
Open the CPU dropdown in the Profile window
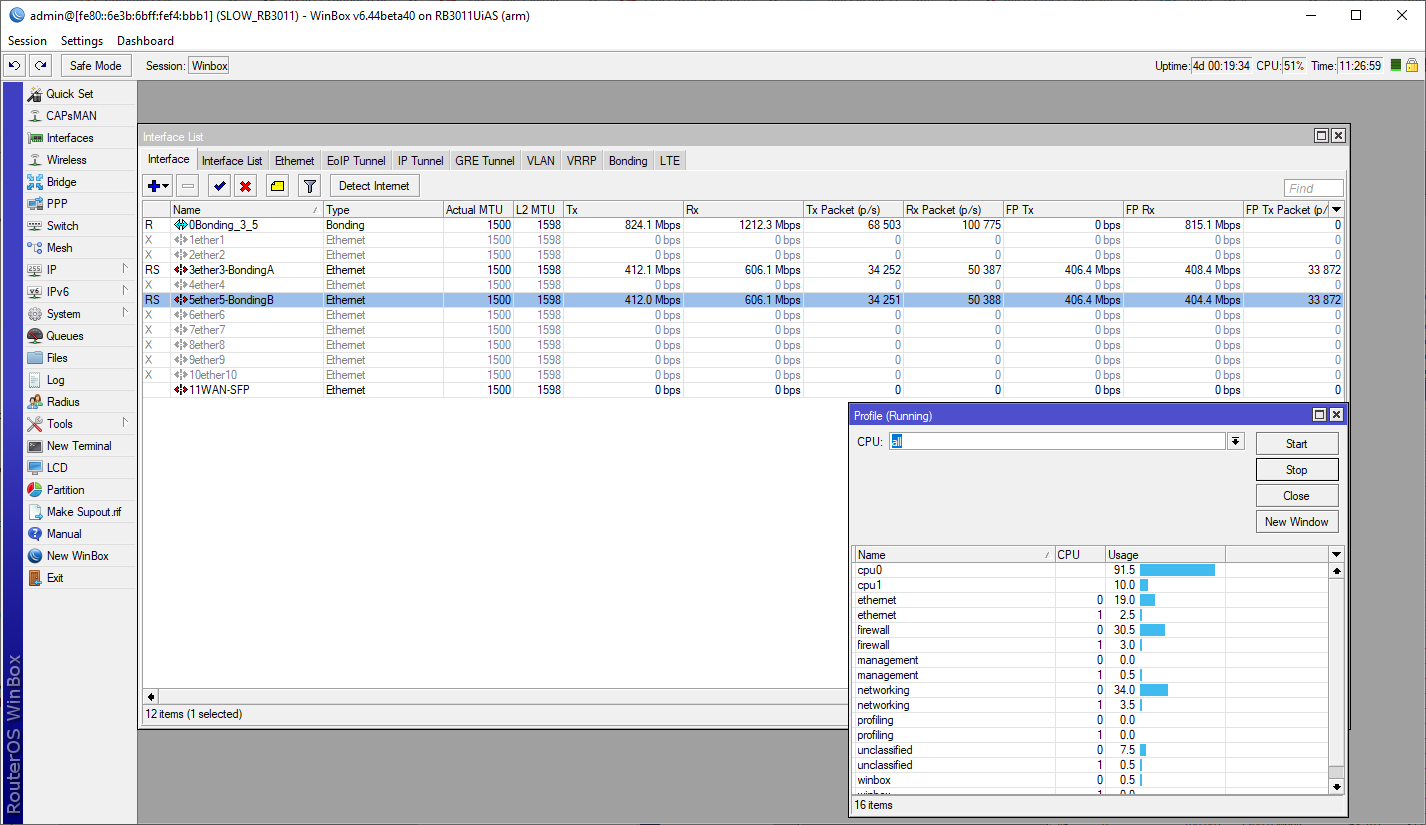tap(1236, 441)
